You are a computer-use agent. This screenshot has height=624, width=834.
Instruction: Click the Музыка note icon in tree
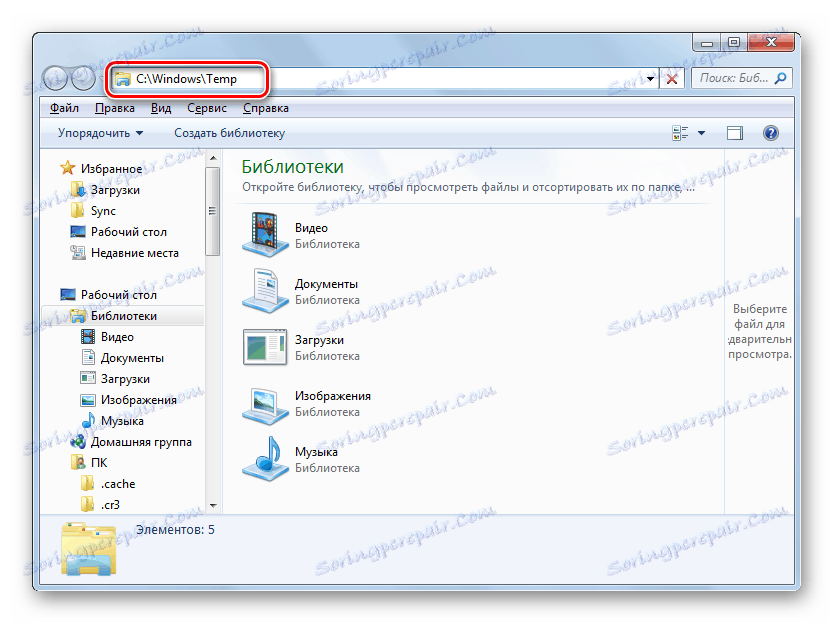(88, 420)
